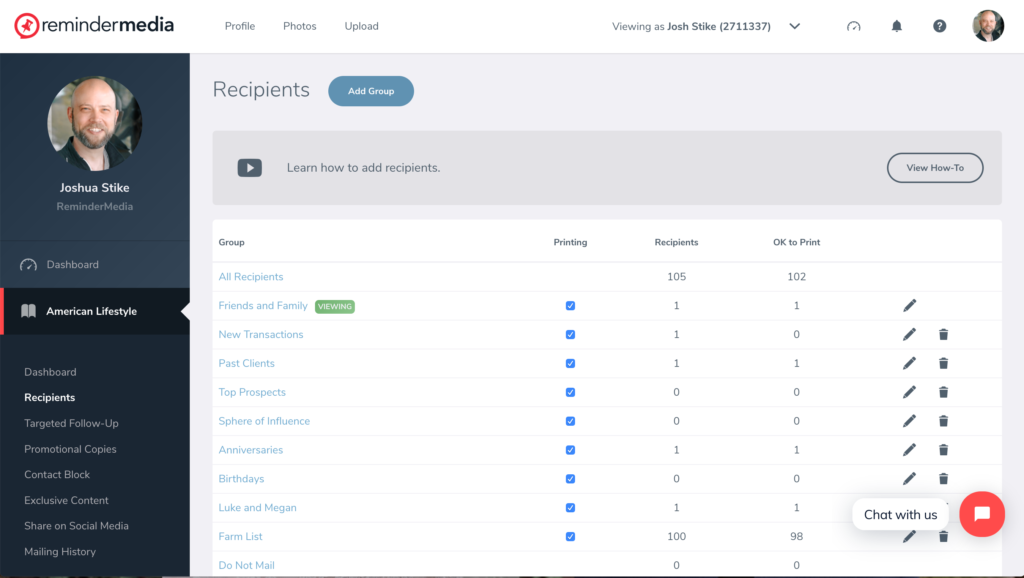The width and height of the screenshot is (1024, 578).
Task: Select Targeted Follow-Up in sidebar
Action: coord(71,424)
